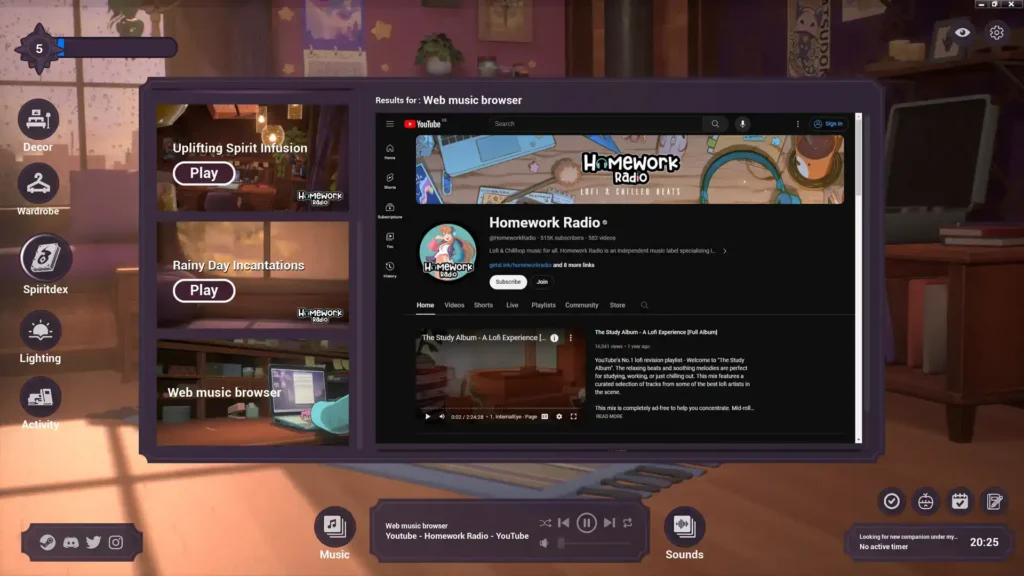Open the calendar icon
The image size is (1024, 576).
[x=960, y=501]
